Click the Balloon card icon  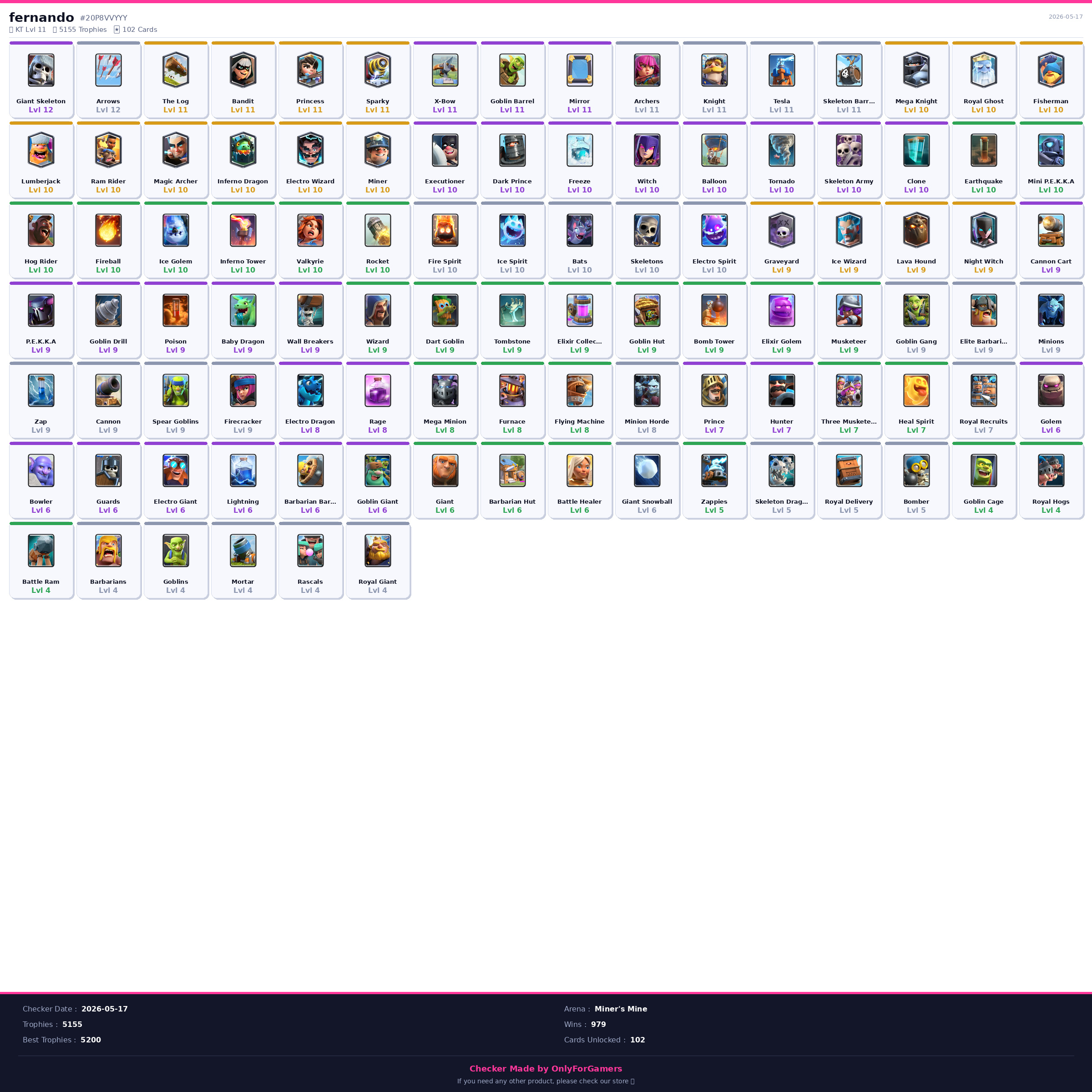click(714, 150)
